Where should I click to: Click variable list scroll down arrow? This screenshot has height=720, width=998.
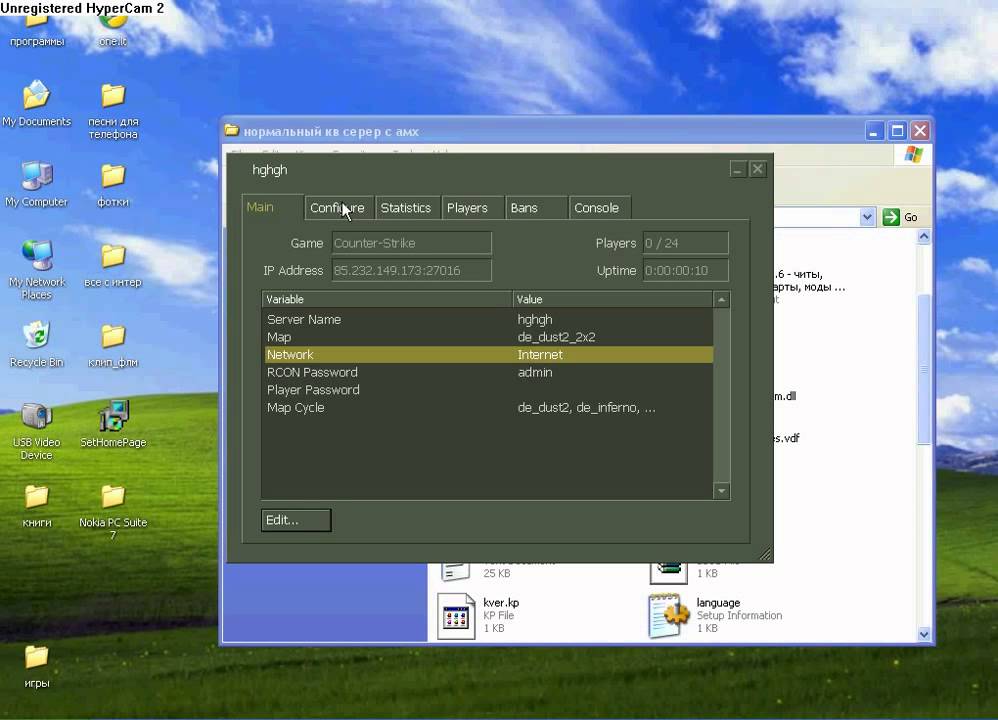coord(721,491)
